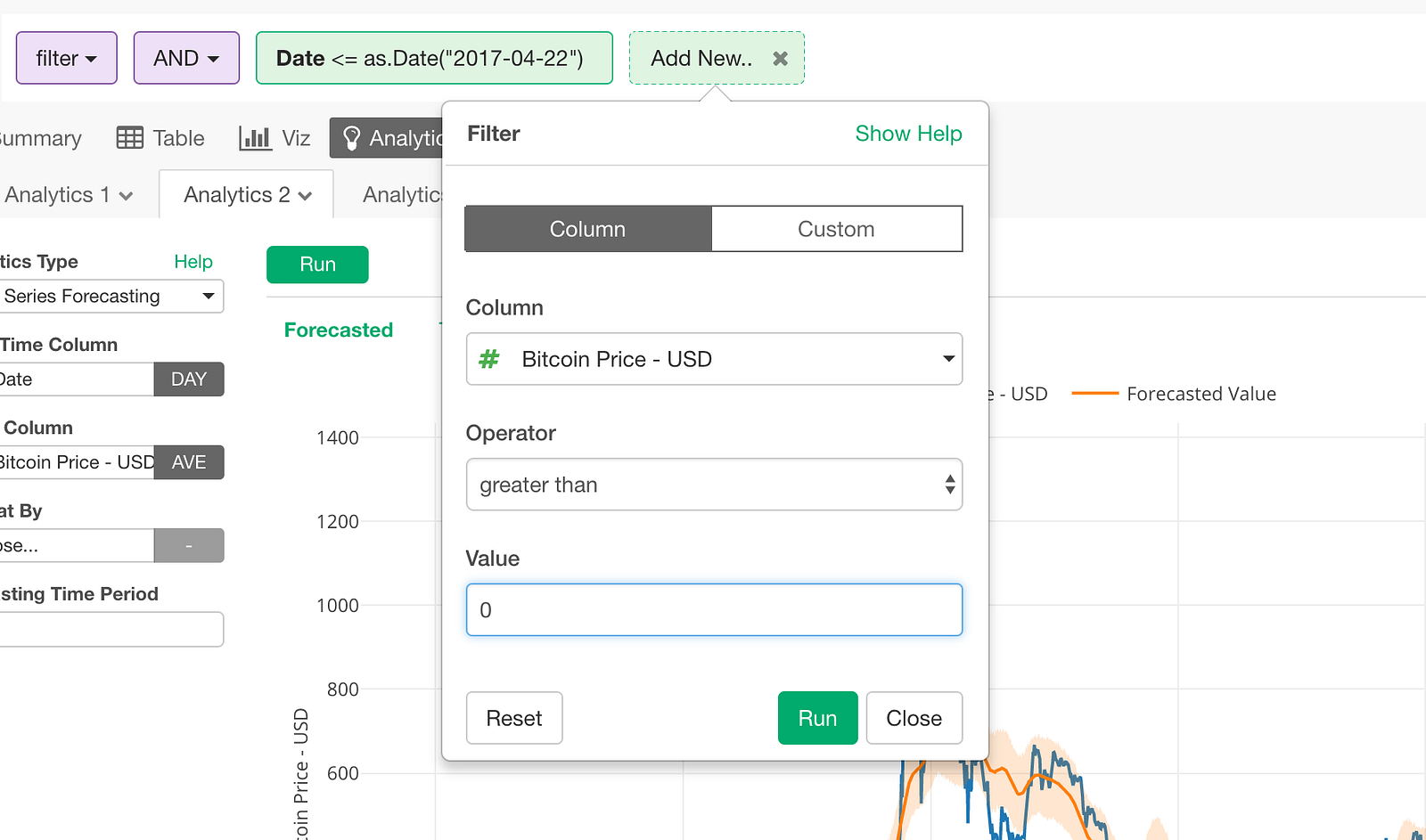The height and width of the screenshot is (840, 1426).
Task: Toggle the DAY time unit button
Action: (x=189, y=379)
